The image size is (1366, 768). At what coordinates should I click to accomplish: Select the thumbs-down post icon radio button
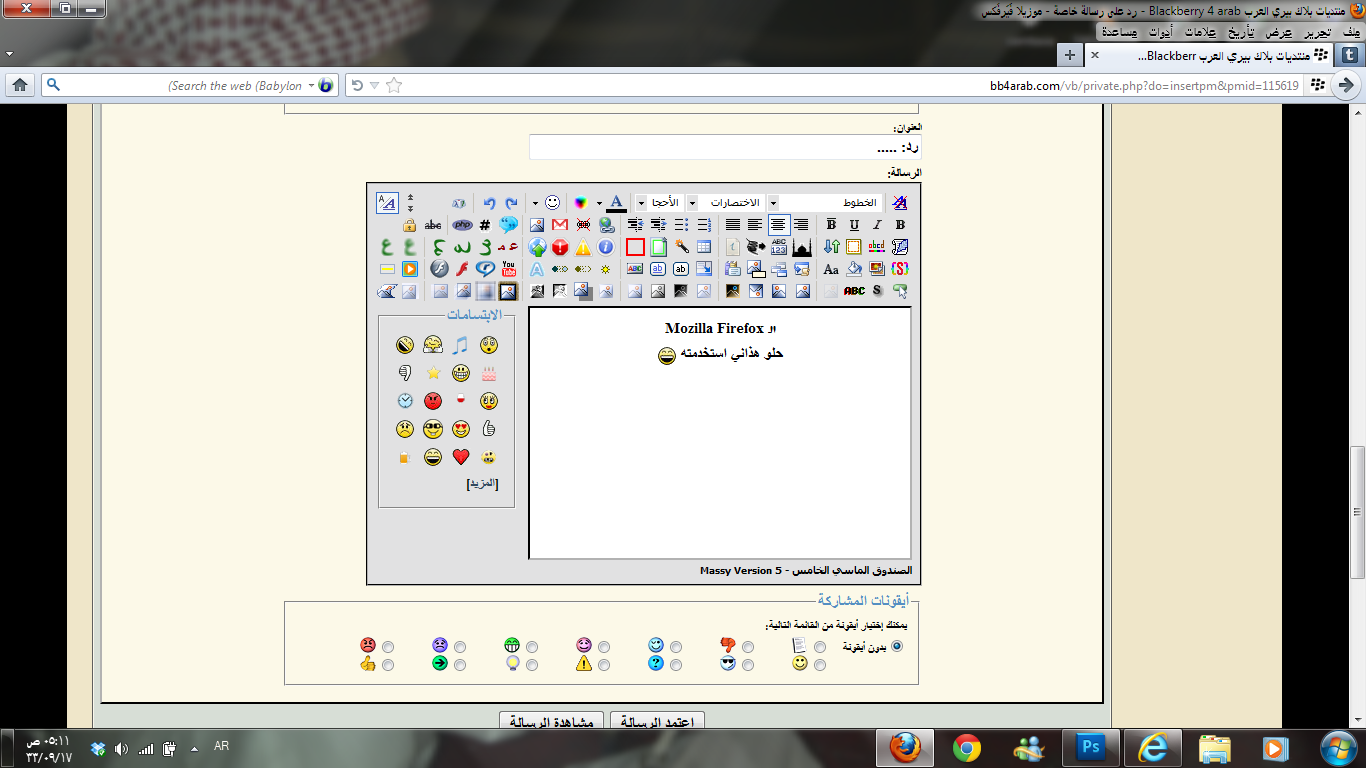point(748,647)
